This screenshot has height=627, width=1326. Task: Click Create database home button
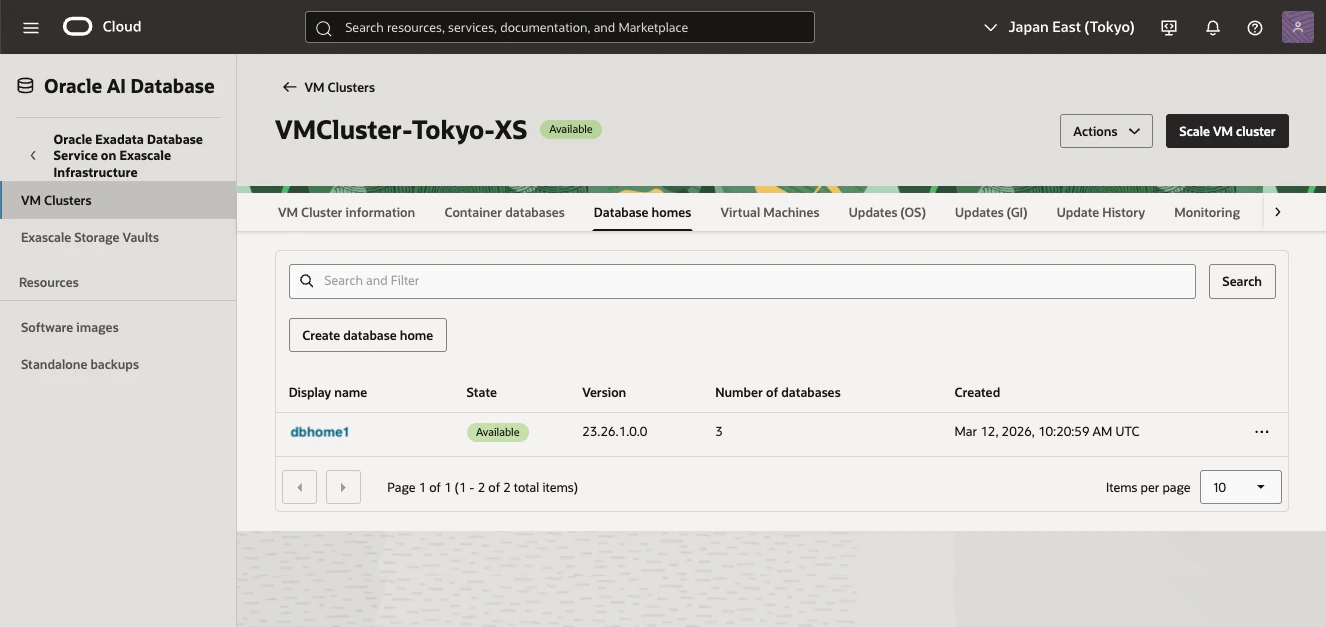tap(368, 335)
